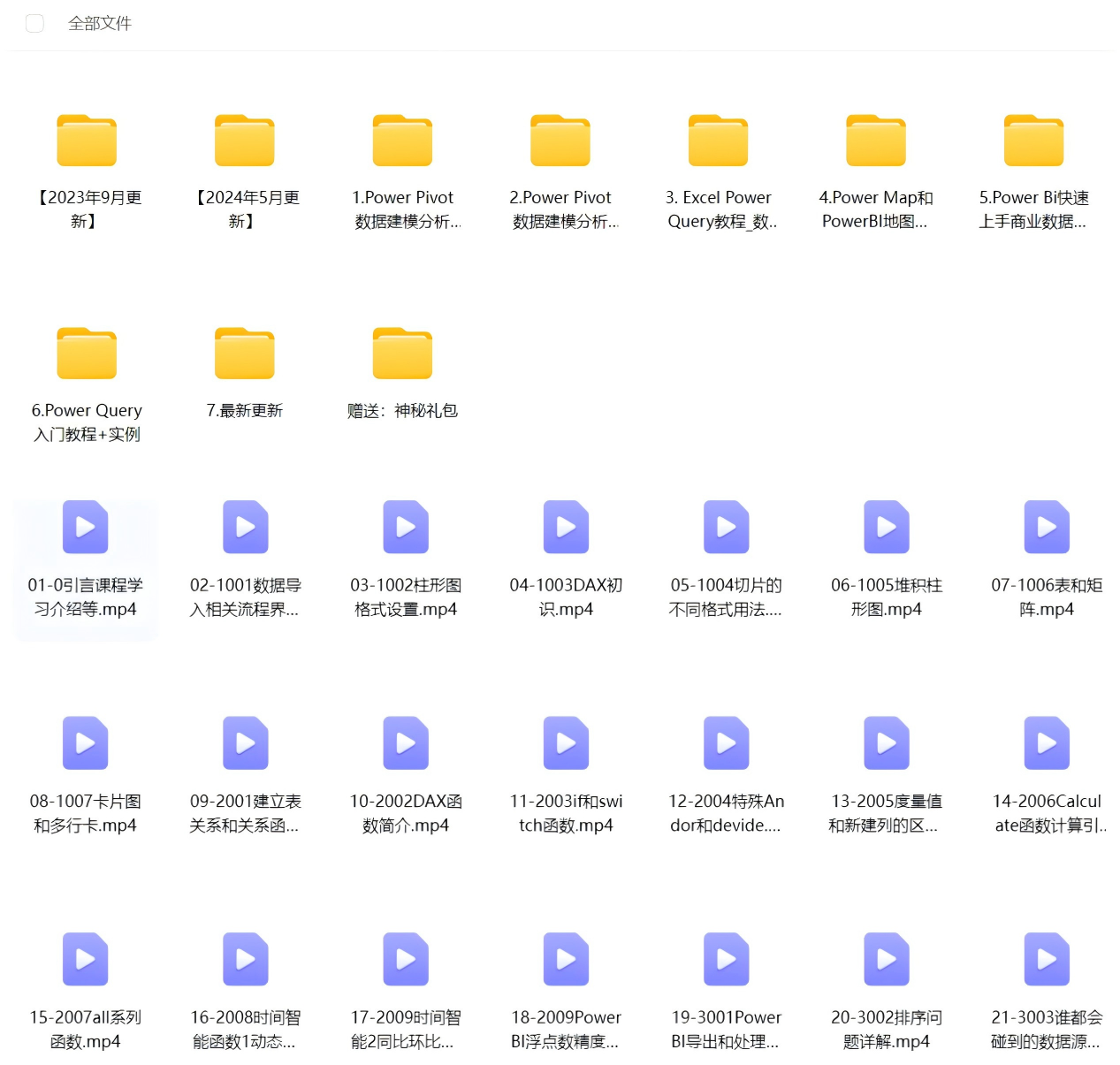Play video 01-0引言课程学习介绍等.mp4

[x=86, y=527]
